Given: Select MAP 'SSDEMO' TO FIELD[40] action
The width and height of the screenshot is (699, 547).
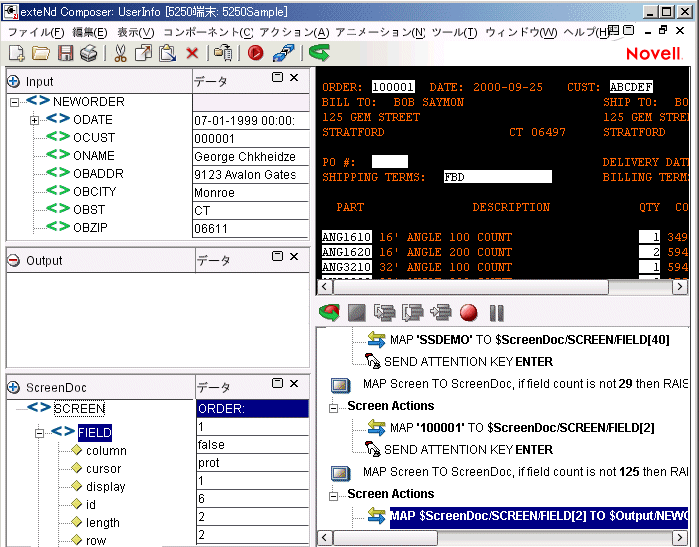Looking at the screenshot, I should pyautogui.click(x=530, y=340).
